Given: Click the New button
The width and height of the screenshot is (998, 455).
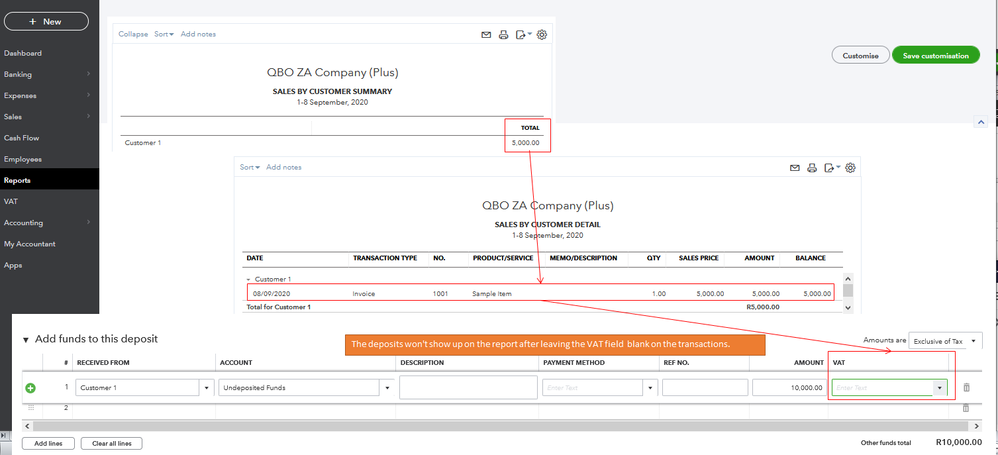Looking at the screenshot, I should click(46, 22).
